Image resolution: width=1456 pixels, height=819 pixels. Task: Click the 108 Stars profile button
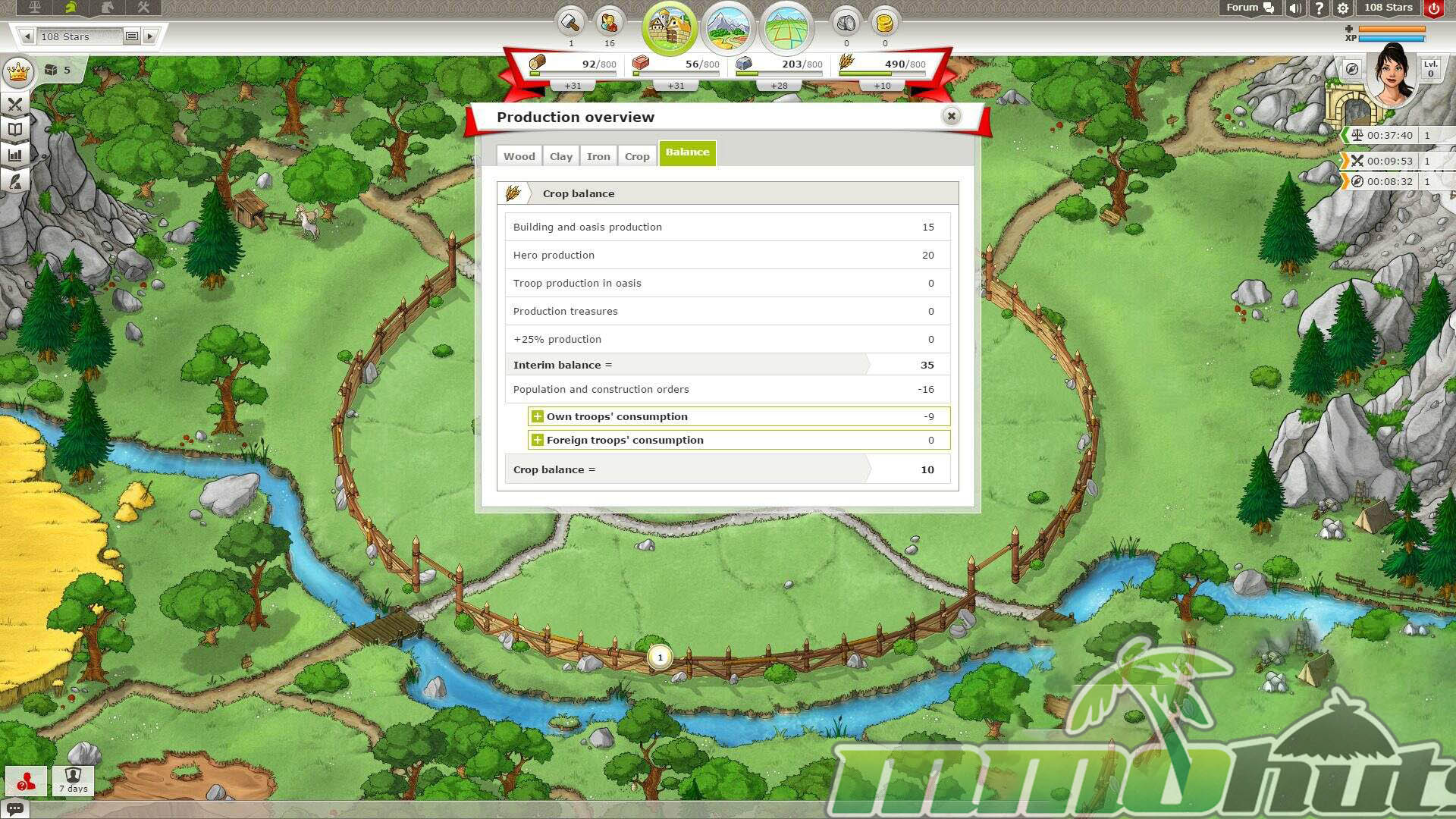(x=1388, y=8)
